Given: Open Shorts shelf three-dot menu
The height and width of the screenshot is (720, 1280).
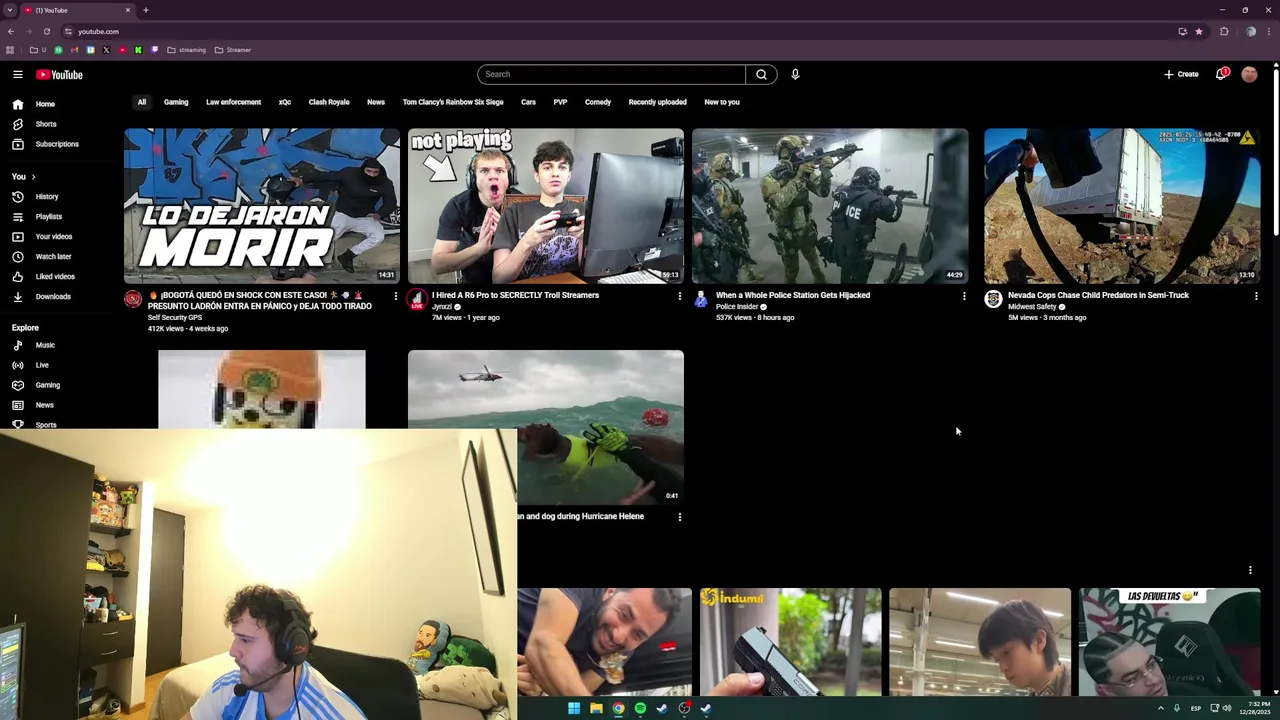Looking at the screenshot, I should [1250, 570].
